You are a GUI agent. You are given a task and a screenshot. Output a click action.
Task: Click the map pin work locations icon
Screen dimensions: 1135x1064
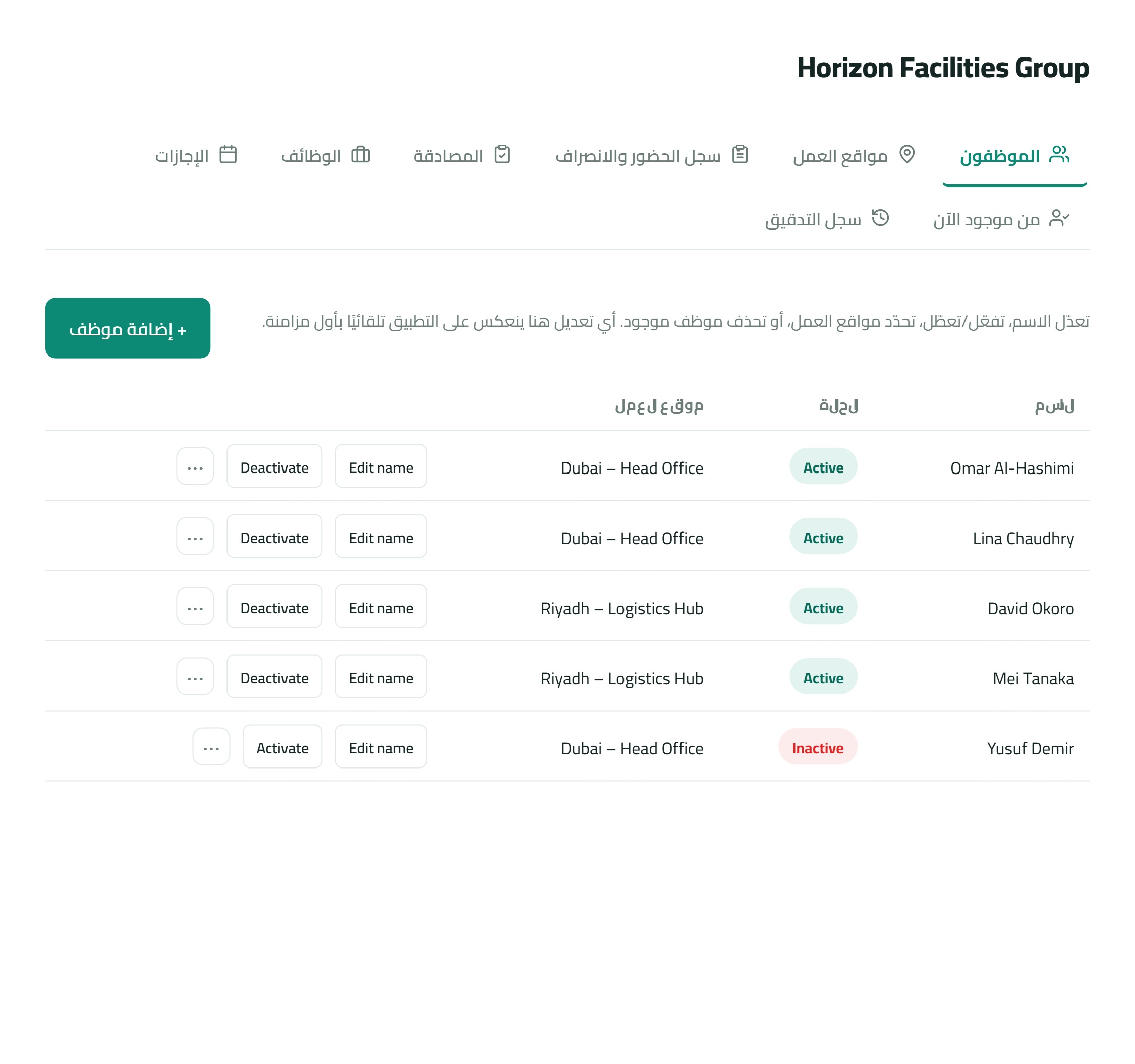[907, 155]
